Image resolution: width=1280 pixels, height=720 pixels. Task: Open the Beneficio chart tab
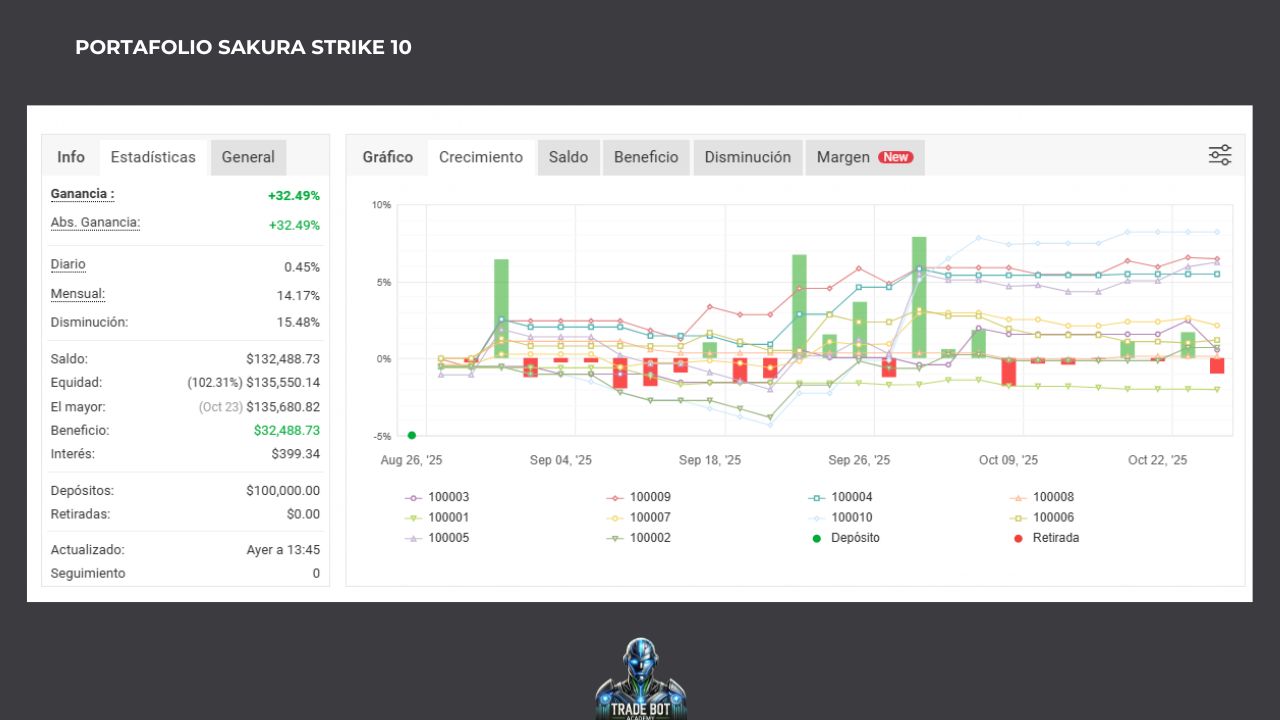(x=646, y=157)
